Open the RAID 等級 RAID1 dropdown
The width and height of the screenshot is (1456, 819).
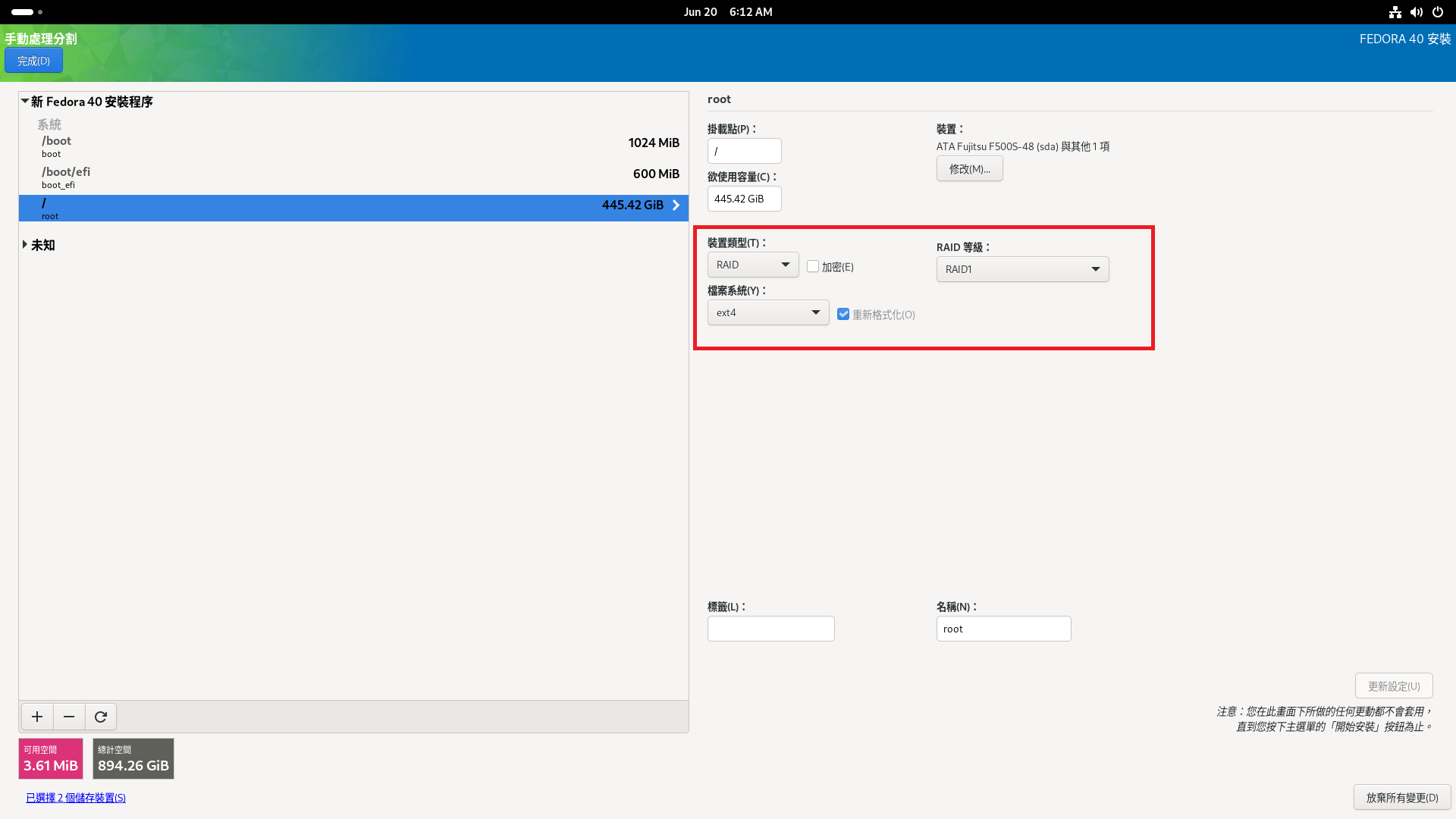[1022, 269]
